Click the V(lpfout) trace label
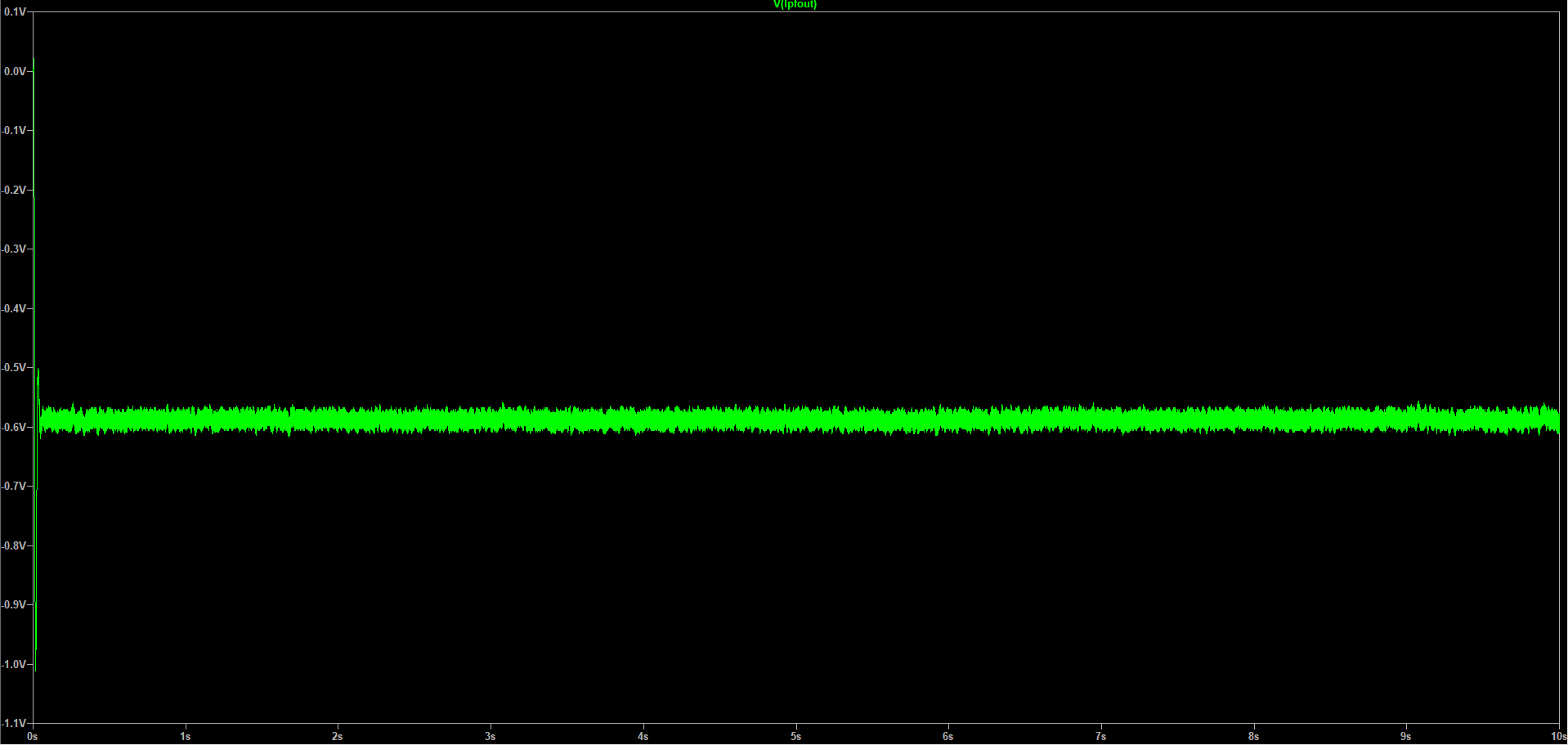This screenshot has height=745, width=1568. pos(795,5)
